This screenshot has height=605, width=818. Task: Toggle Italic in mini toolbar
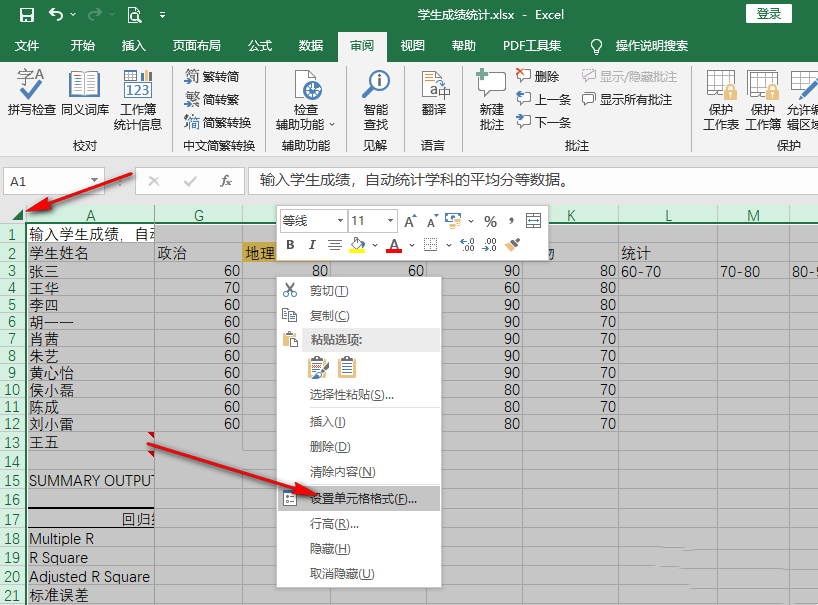tap(312, 245)
